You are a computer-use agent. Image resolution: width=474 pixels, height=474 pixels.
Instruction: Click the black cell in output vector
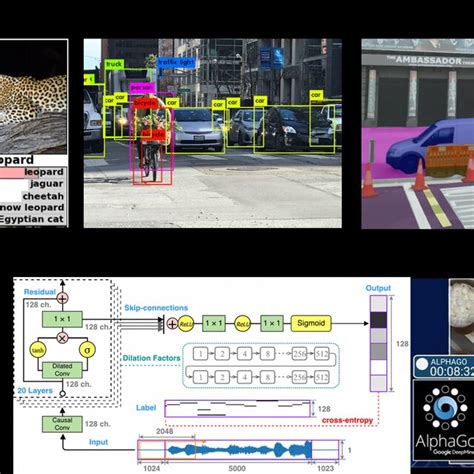point(378,320)
